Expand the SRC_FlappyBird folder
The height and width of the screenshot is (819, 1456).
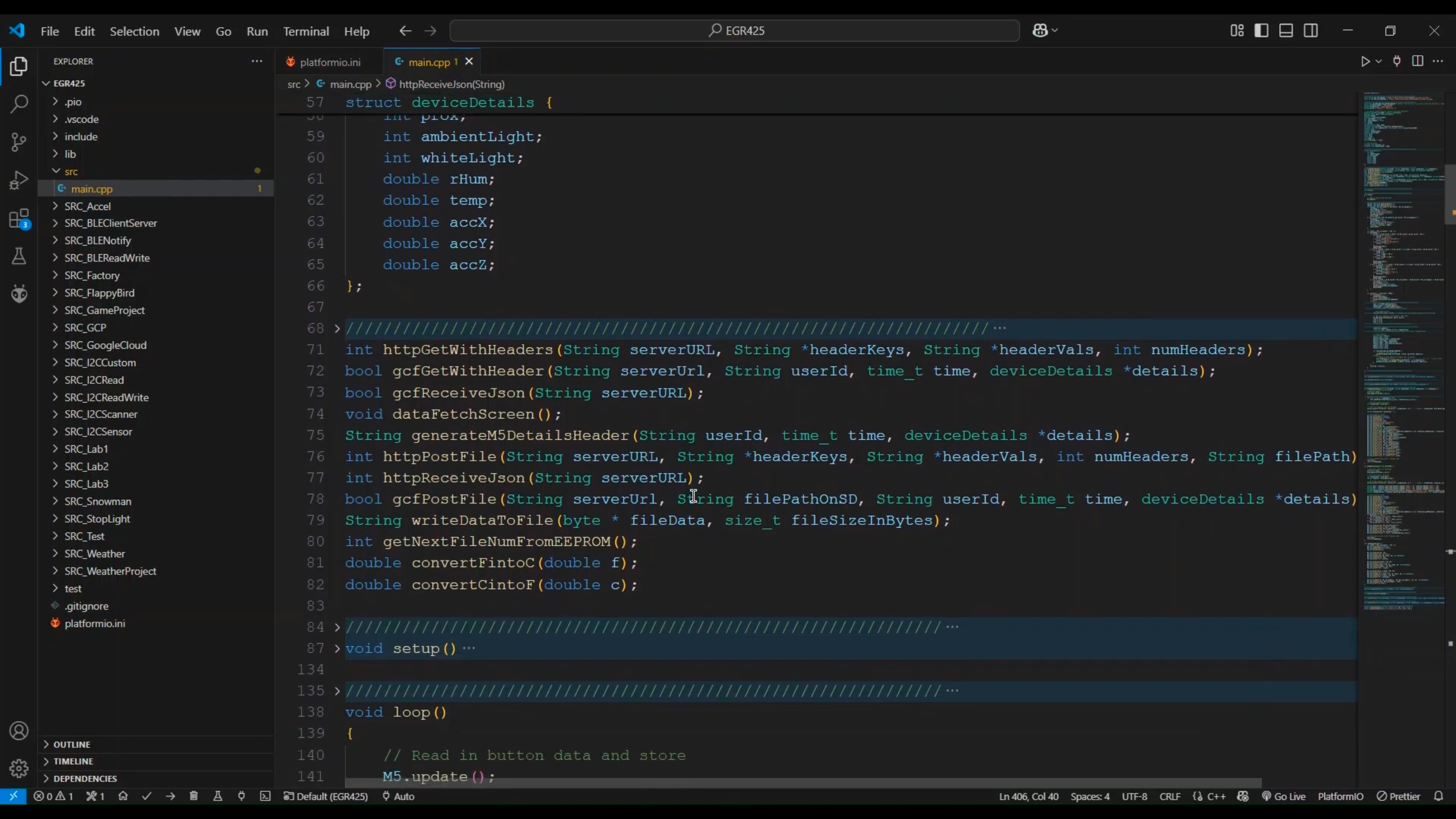tap(99, 293)
